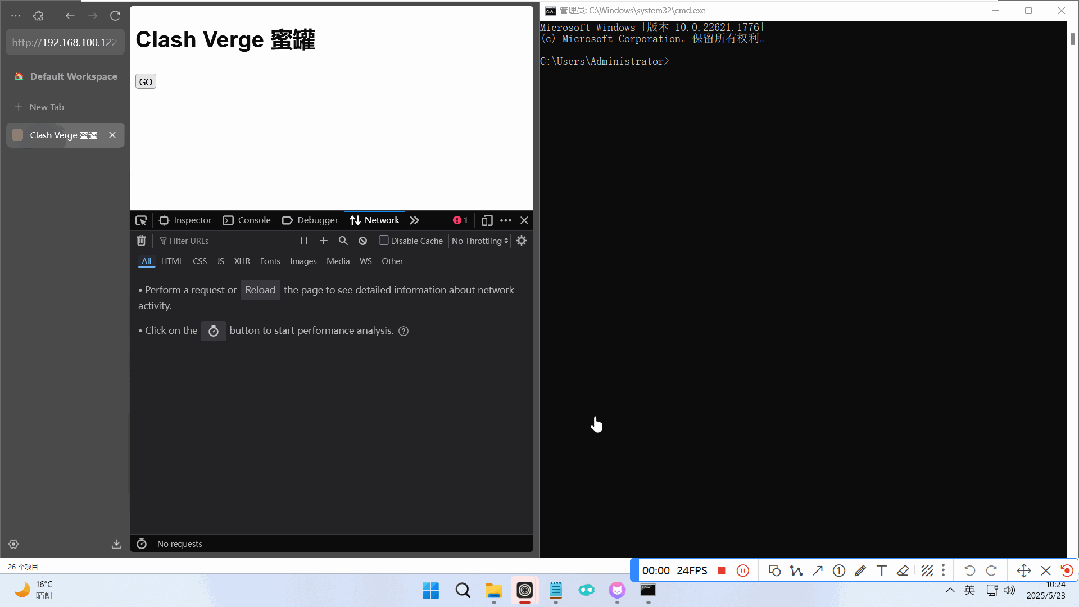This screenshot has height=607, width=1079.
Task: Select the mosaic blur tool
Action: click(927, 571)
